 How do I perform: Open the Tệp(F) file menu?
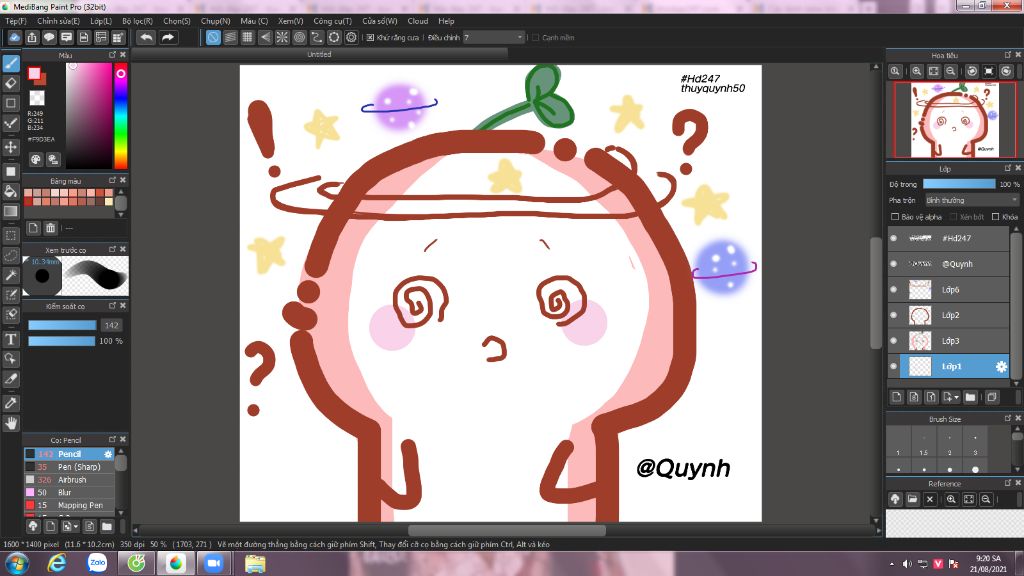click(16, 21)
